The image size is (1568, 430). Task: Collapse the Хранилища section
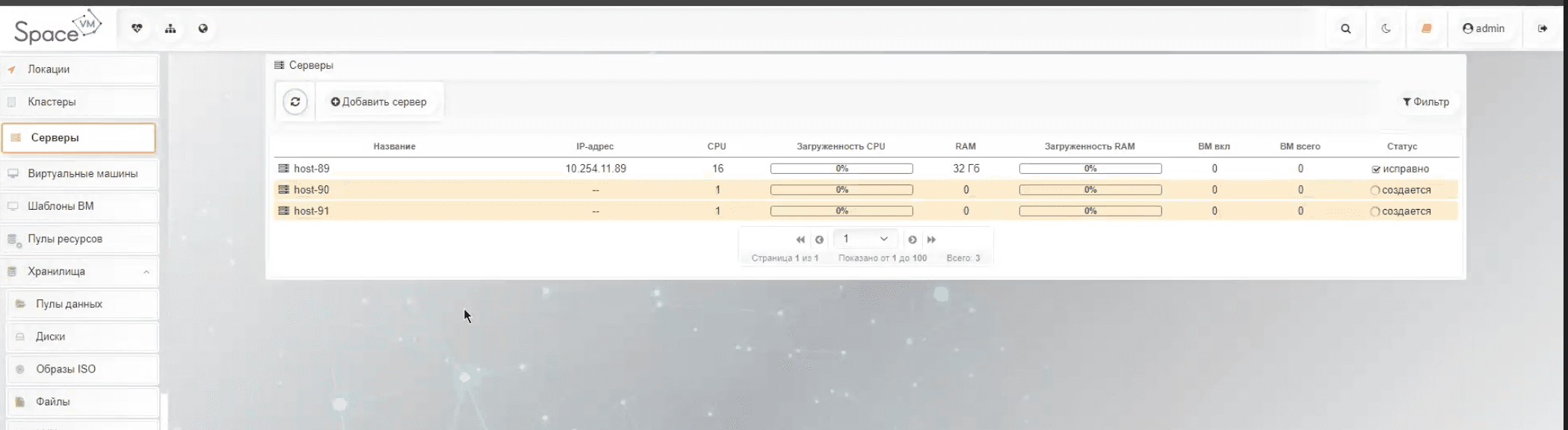coord(146,272)
